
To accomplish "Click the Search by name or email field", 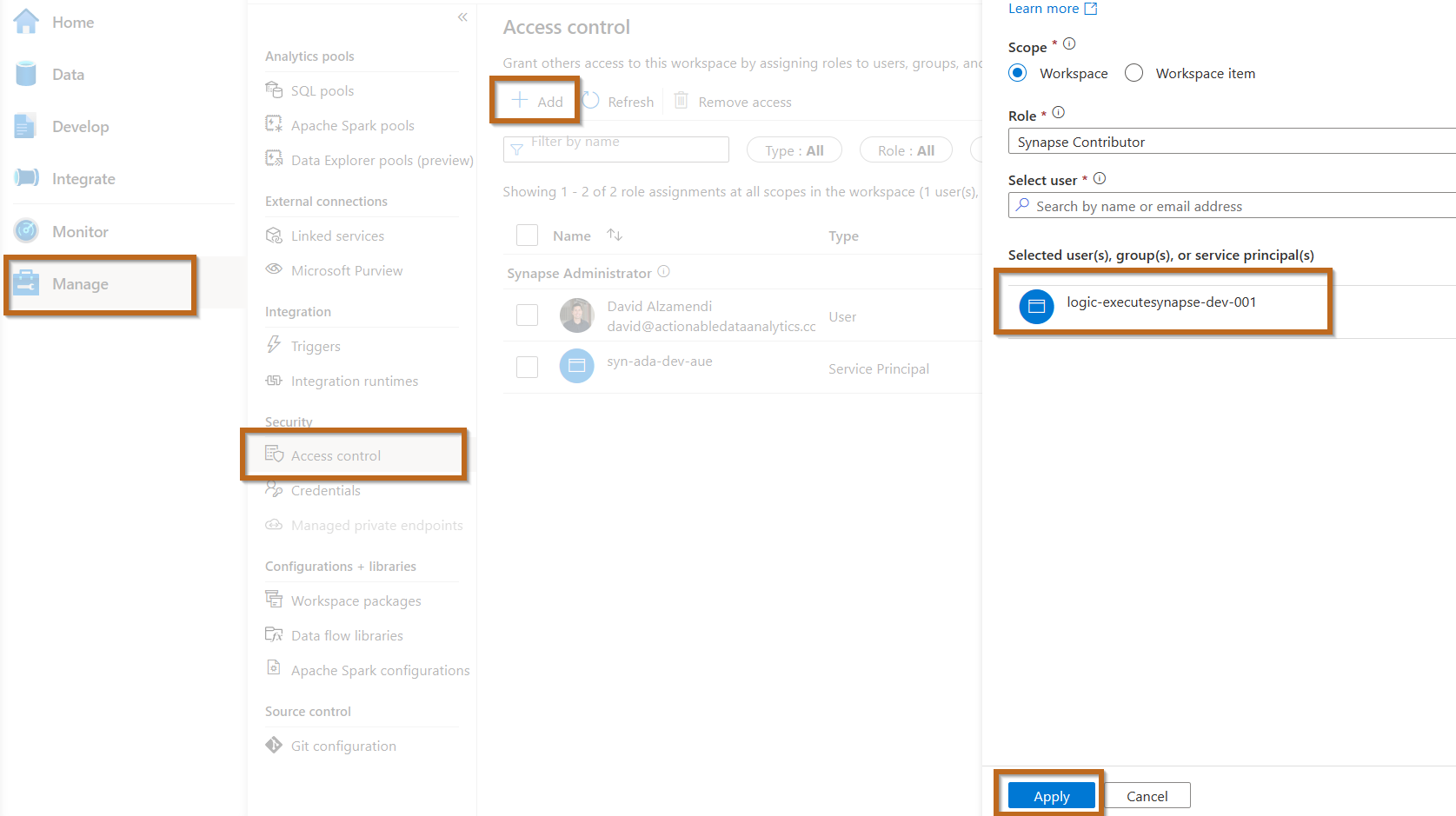I will click(x=1232, y=206).
